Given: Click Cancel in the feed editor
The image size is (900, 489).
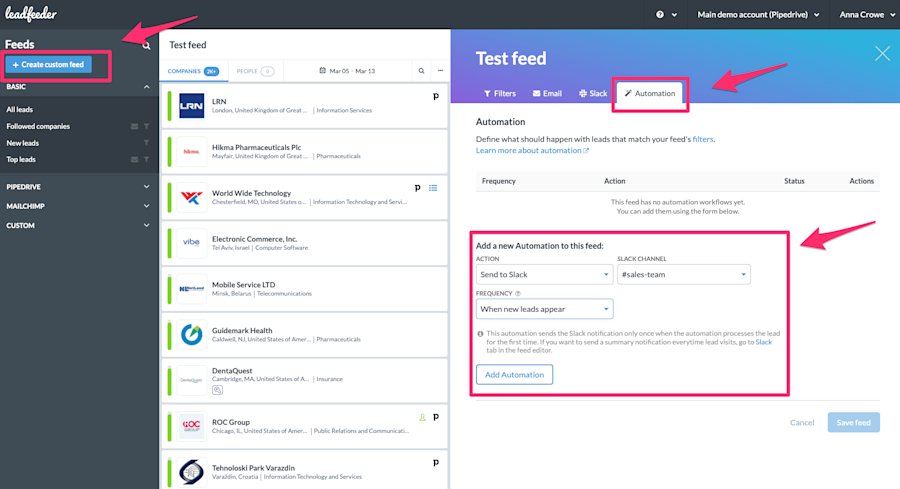Looking at the screenshot, I should click(802, 422).
